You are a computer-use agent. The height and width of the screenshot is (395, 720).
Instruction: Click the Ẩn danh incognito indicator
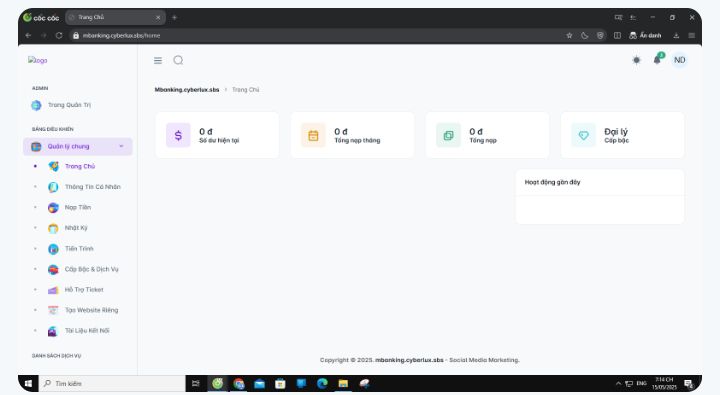tap(645, 35)
